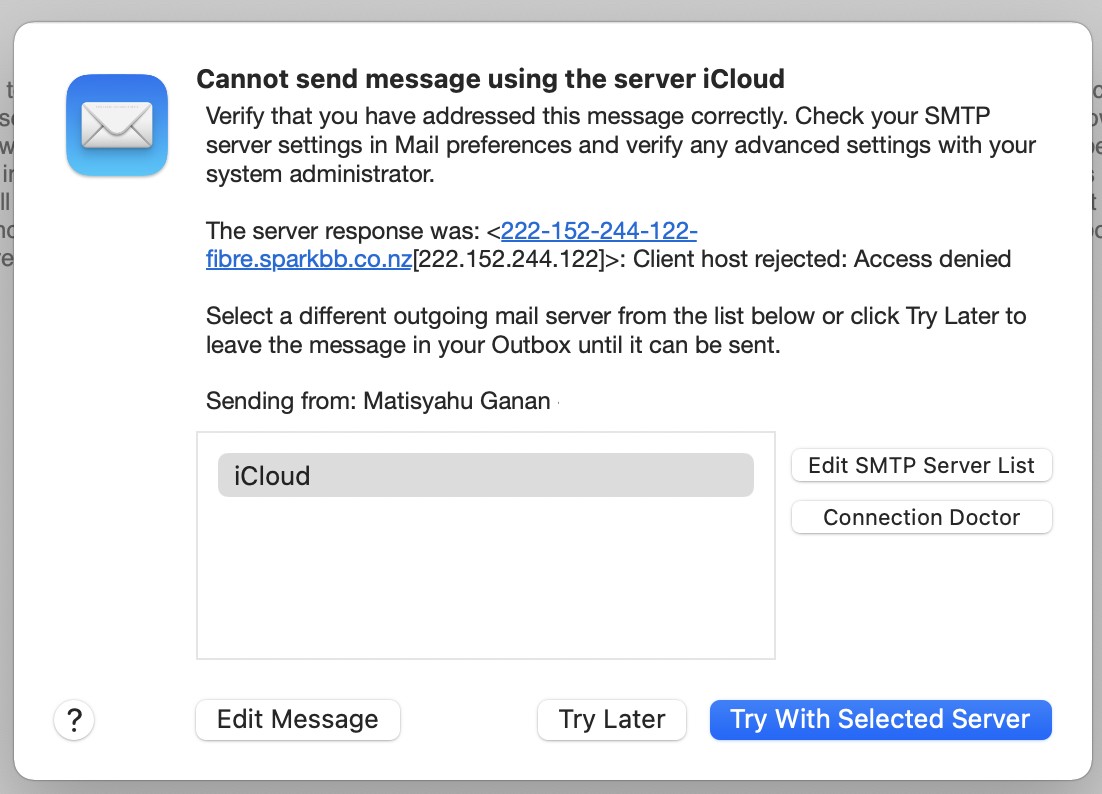Click the Mail envelope app icon
This screenshot has height=794, width=1102.
point(116,125)
